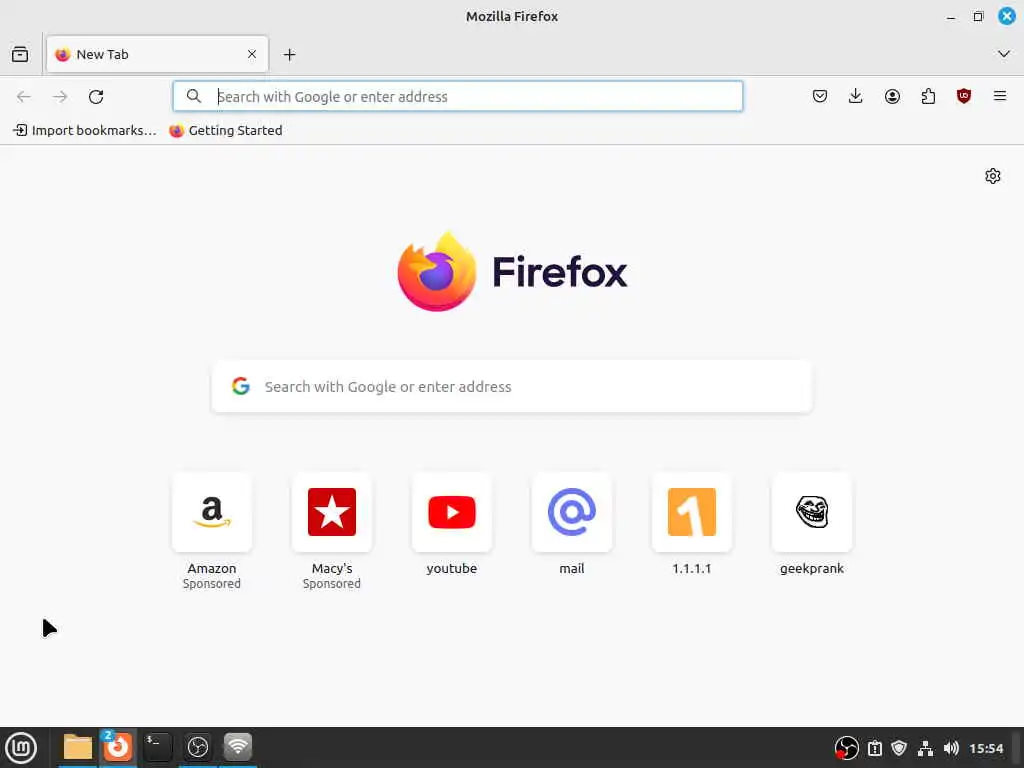Go forward one page
1024x768 pixels.
click(60, 97)
